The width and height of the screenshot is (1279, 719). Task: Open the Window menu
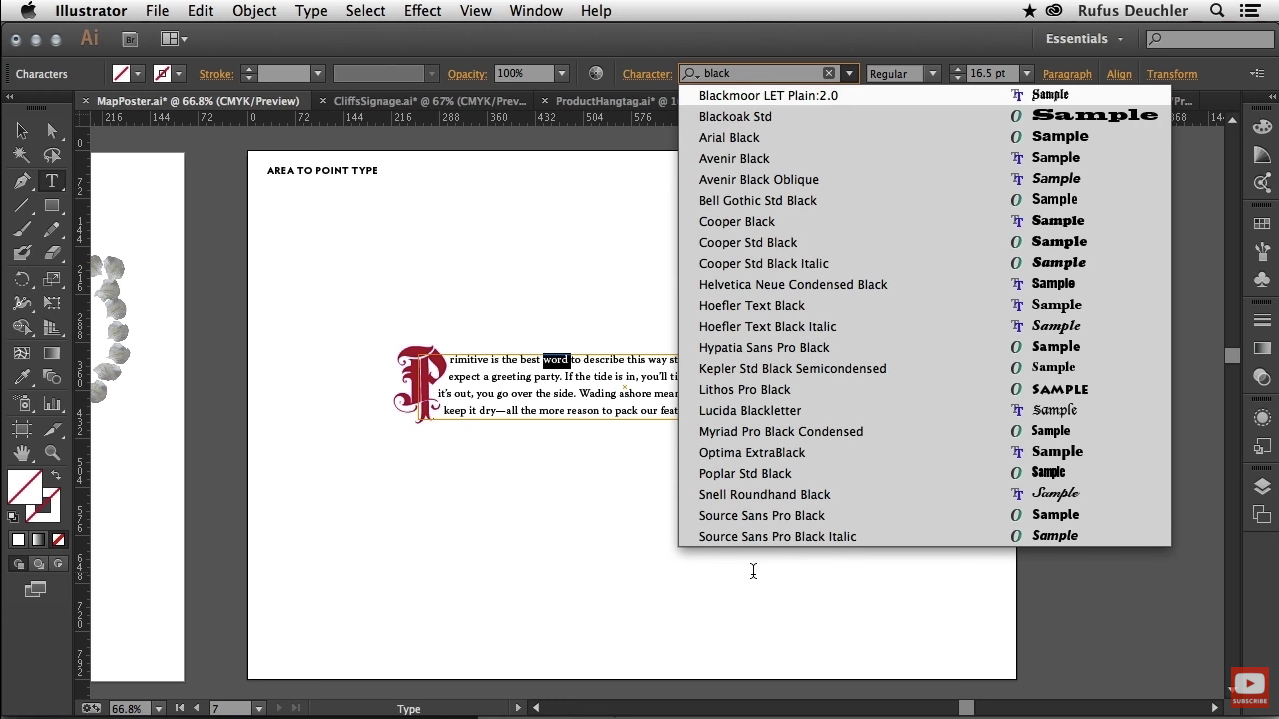536,11
